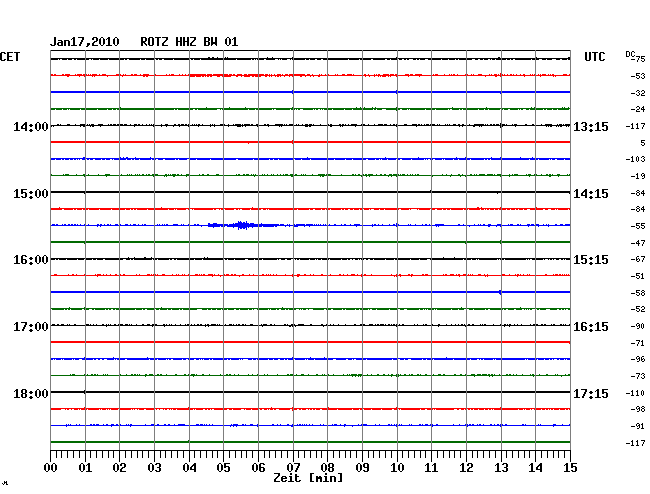Screen dimensions: 650x494
Task: Select the DC offset value -96
Action: point(638,359)
